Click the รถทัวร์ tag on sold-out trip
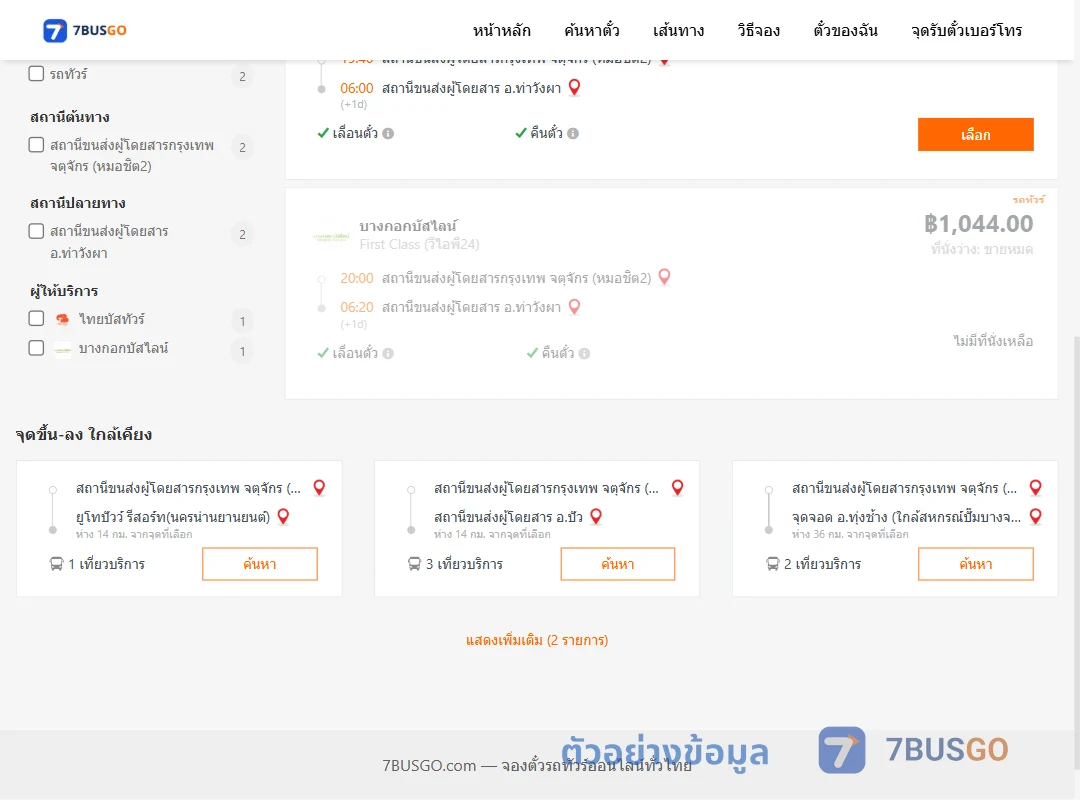The height and width of the screenshot is (800, 1080). [1028, 200]
